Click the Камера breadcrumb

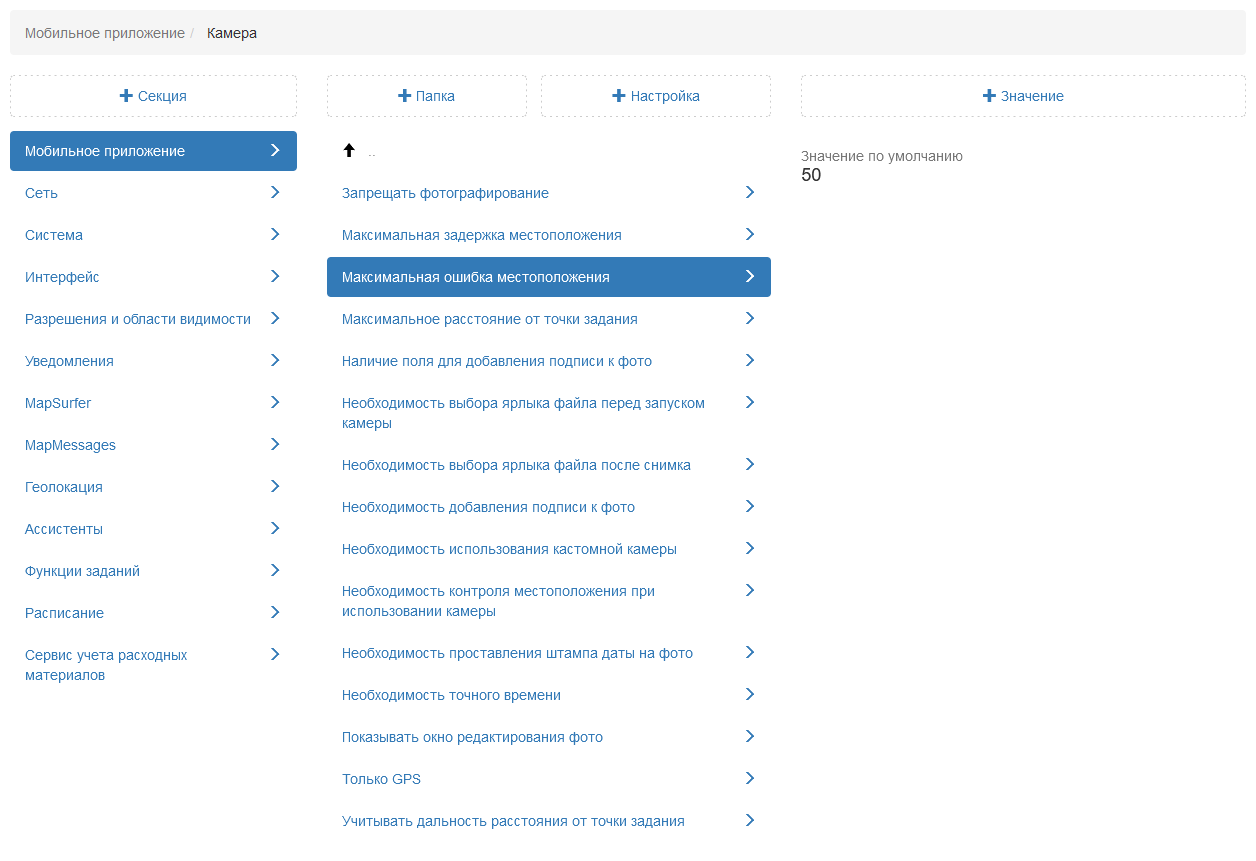pos(232,33)
